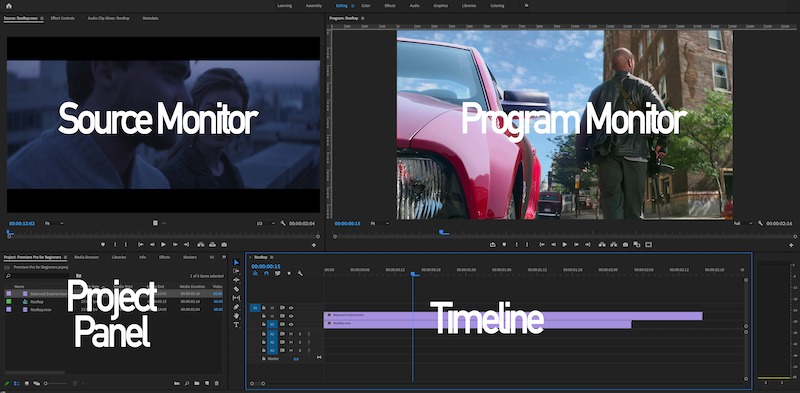Select the Razor tool
Image resolution: width=800 pixels, height=393 pixels.
(236, 289)
